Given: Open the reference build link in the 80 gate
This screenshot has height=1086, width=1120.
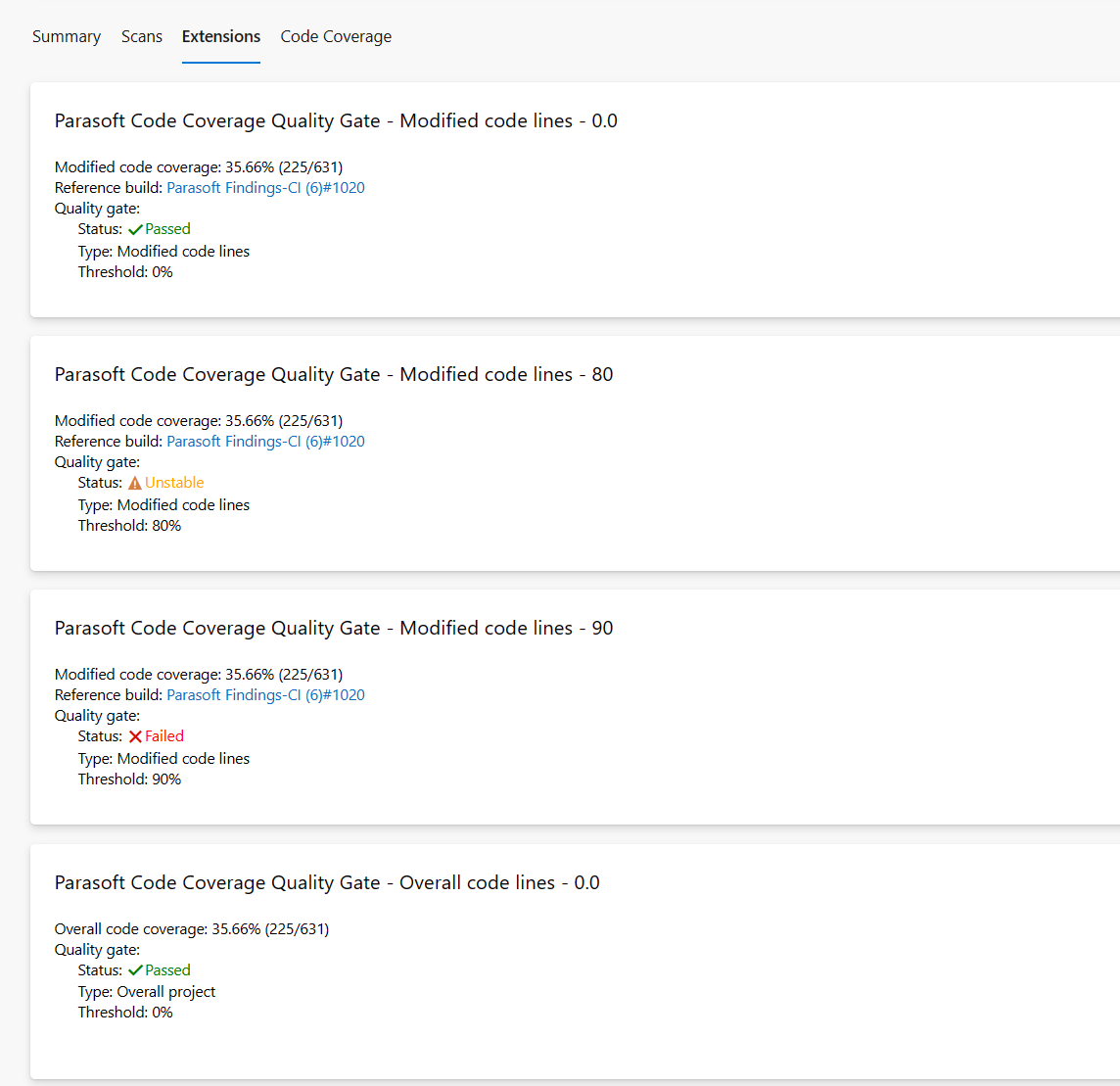Looking at the screenshot, I should (x=265, y=442).
